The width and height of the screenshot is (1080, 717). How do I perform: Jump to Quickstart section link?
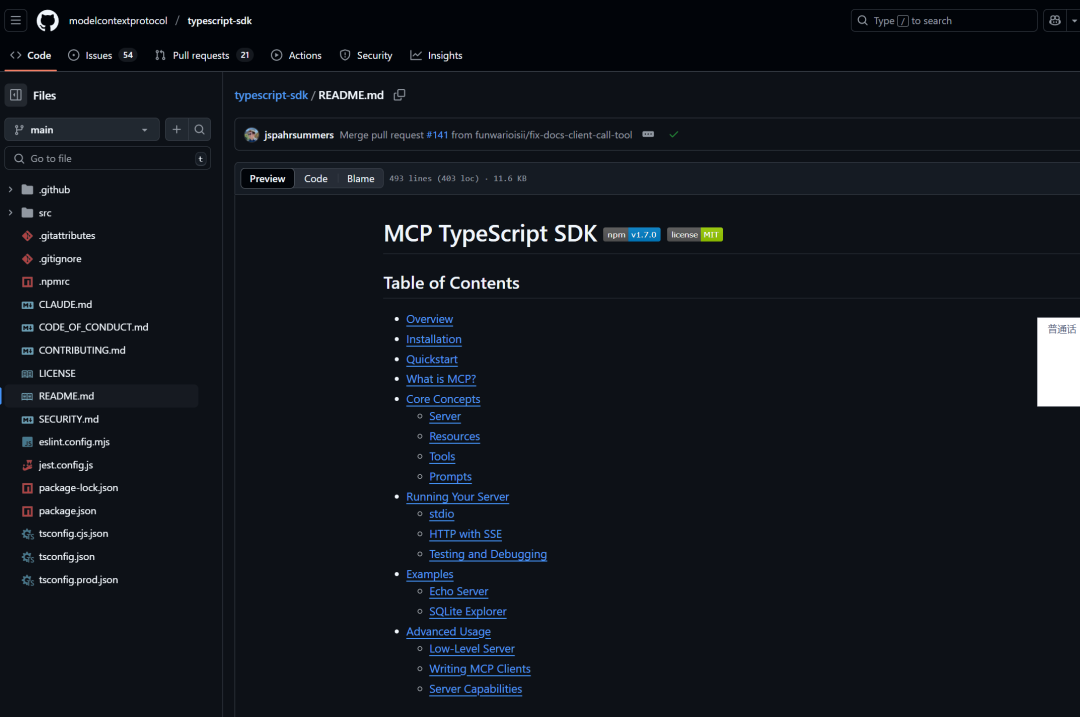tap(431, 359)
